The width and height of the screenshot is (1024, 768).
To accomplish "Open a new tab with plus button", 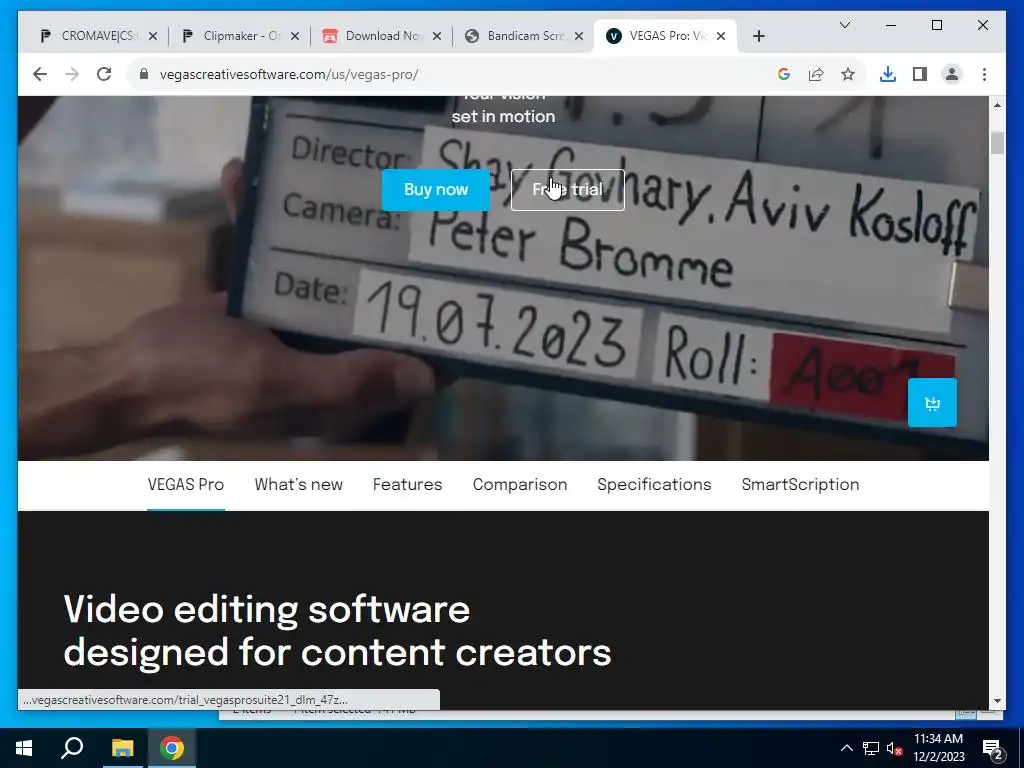I will [x=758, y=36].
